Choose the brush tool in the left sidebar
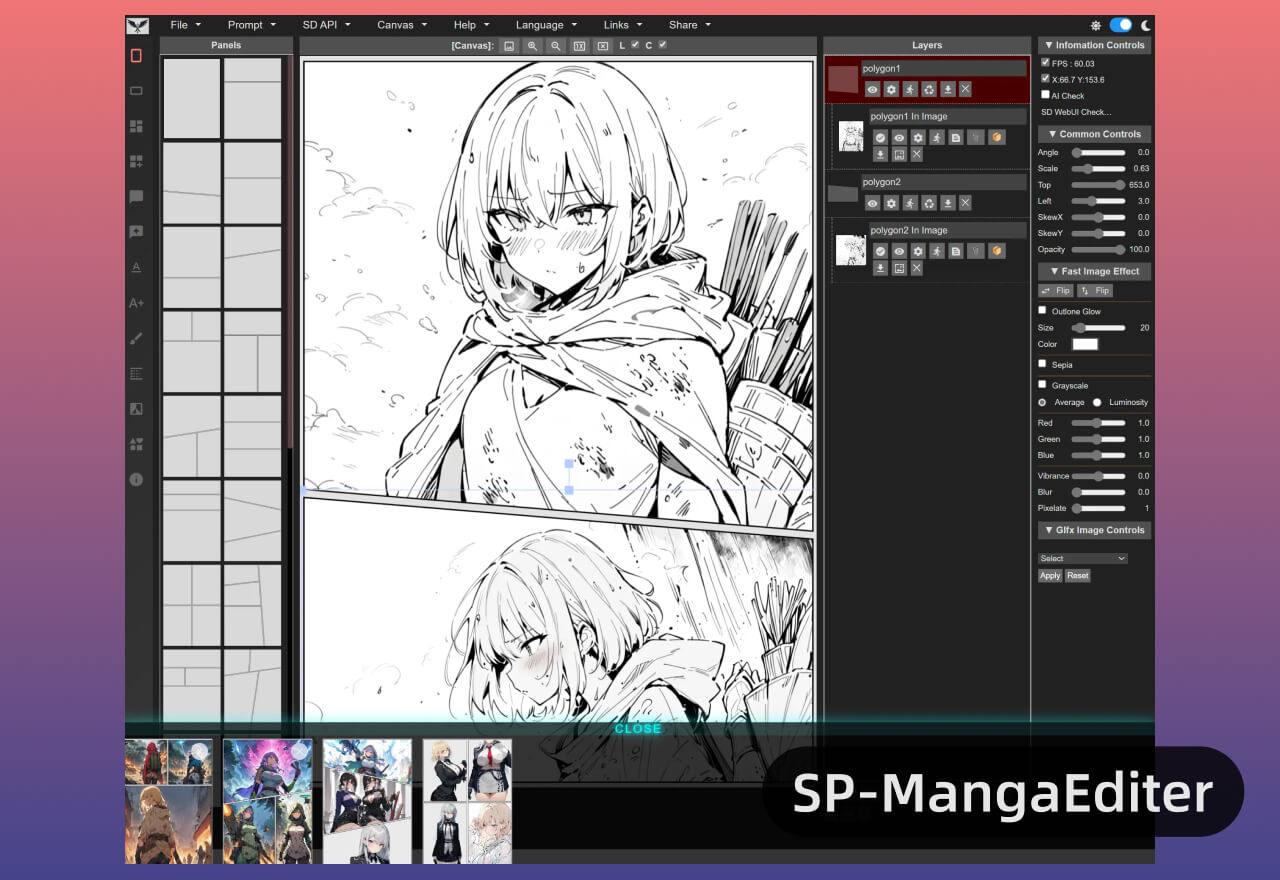This screenshot has width=1280, height=880. click(x=136, y=338)
